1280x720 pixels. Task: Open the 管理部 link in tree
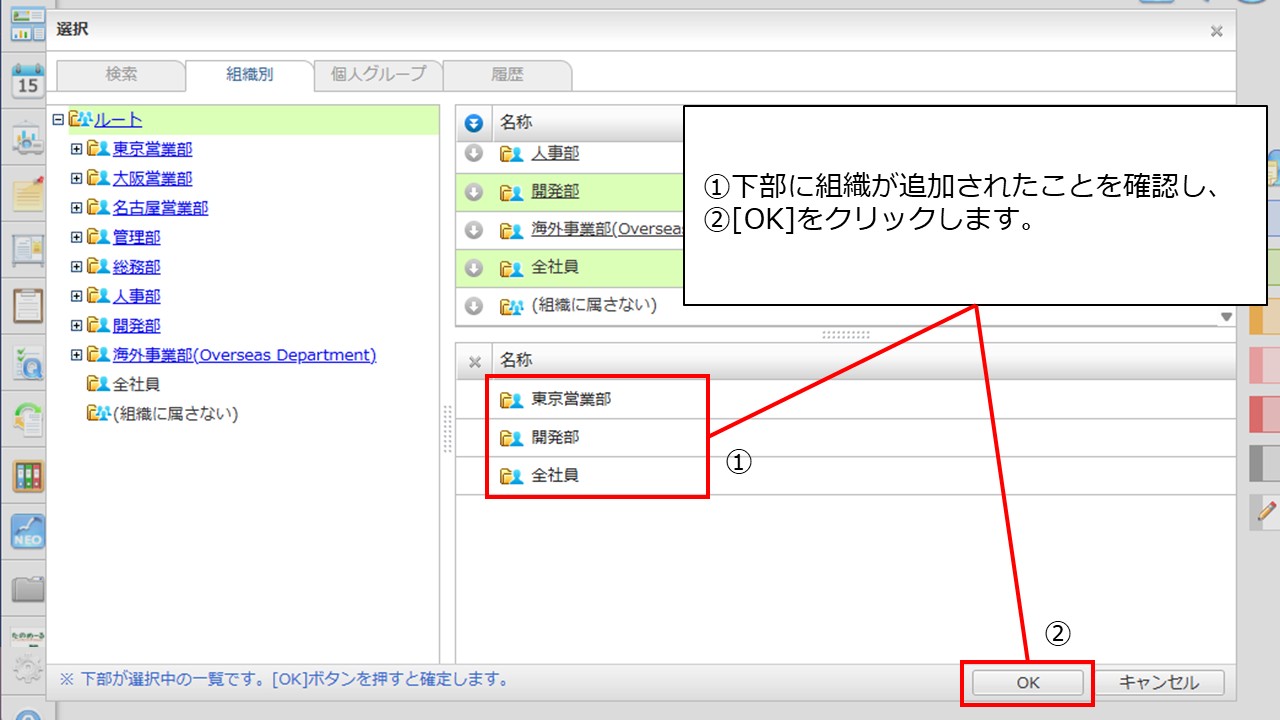pos(136,237)
